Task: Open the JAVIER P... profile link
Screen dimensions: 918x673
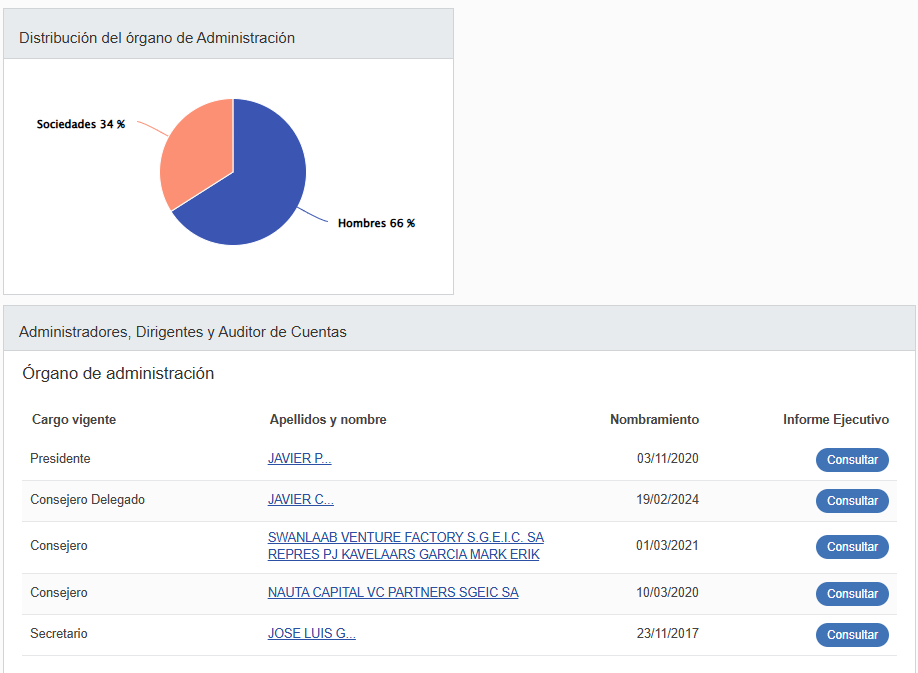Action: 299,459
